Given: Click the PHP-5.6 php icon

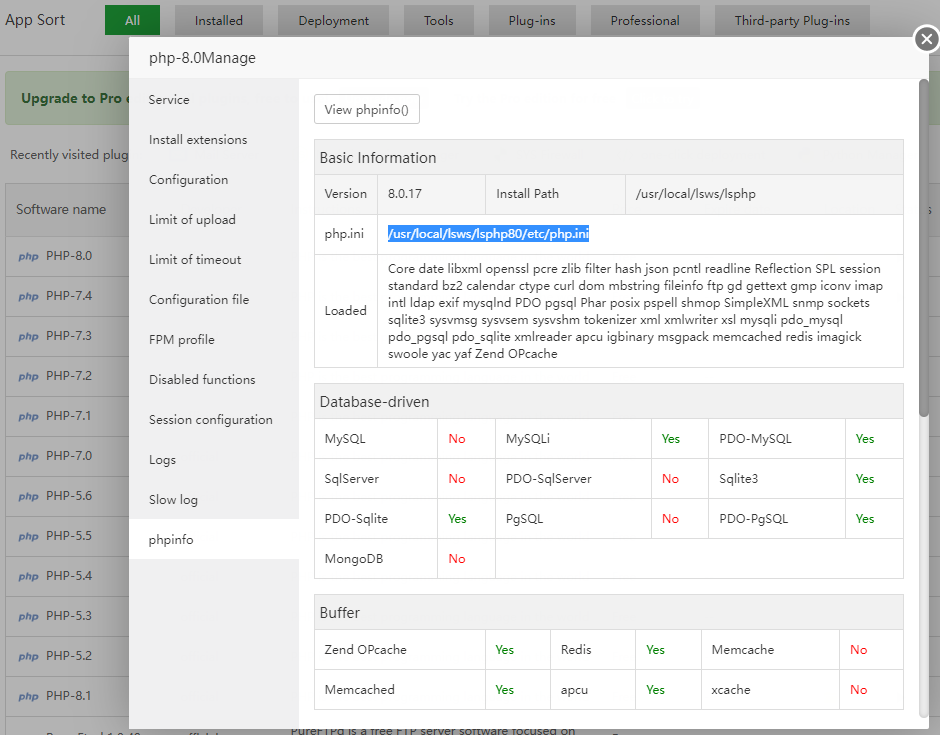Looking at the screenshot, I should [x=28, y=496].
